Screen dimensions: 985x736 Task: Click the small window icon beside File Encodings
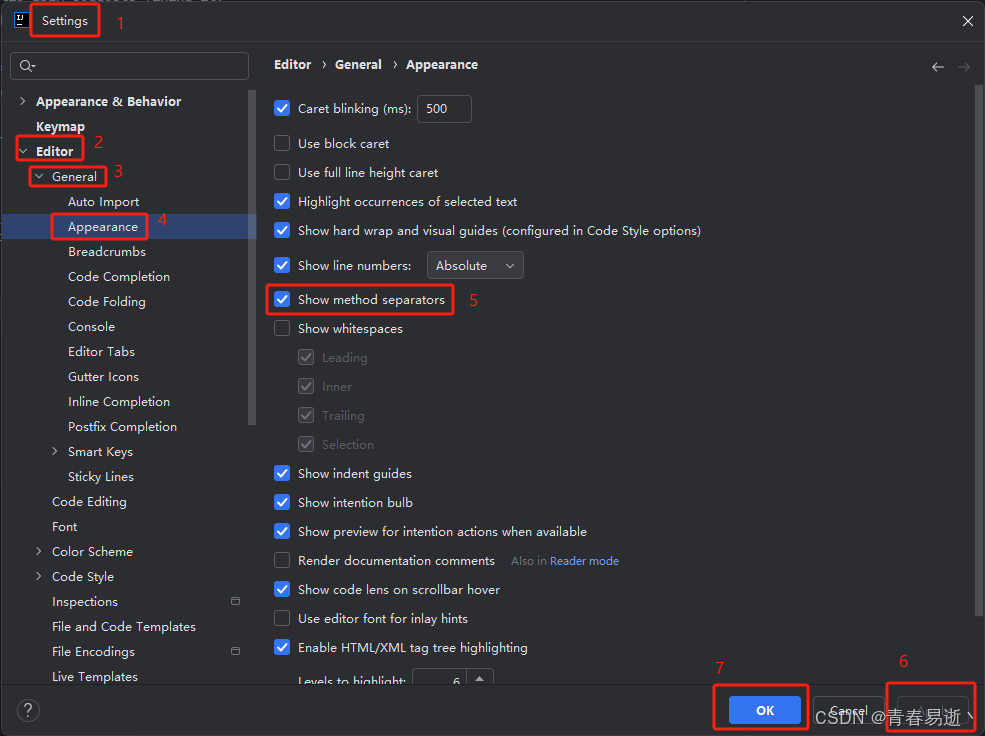pyautogui.click(x=235, y=650)
